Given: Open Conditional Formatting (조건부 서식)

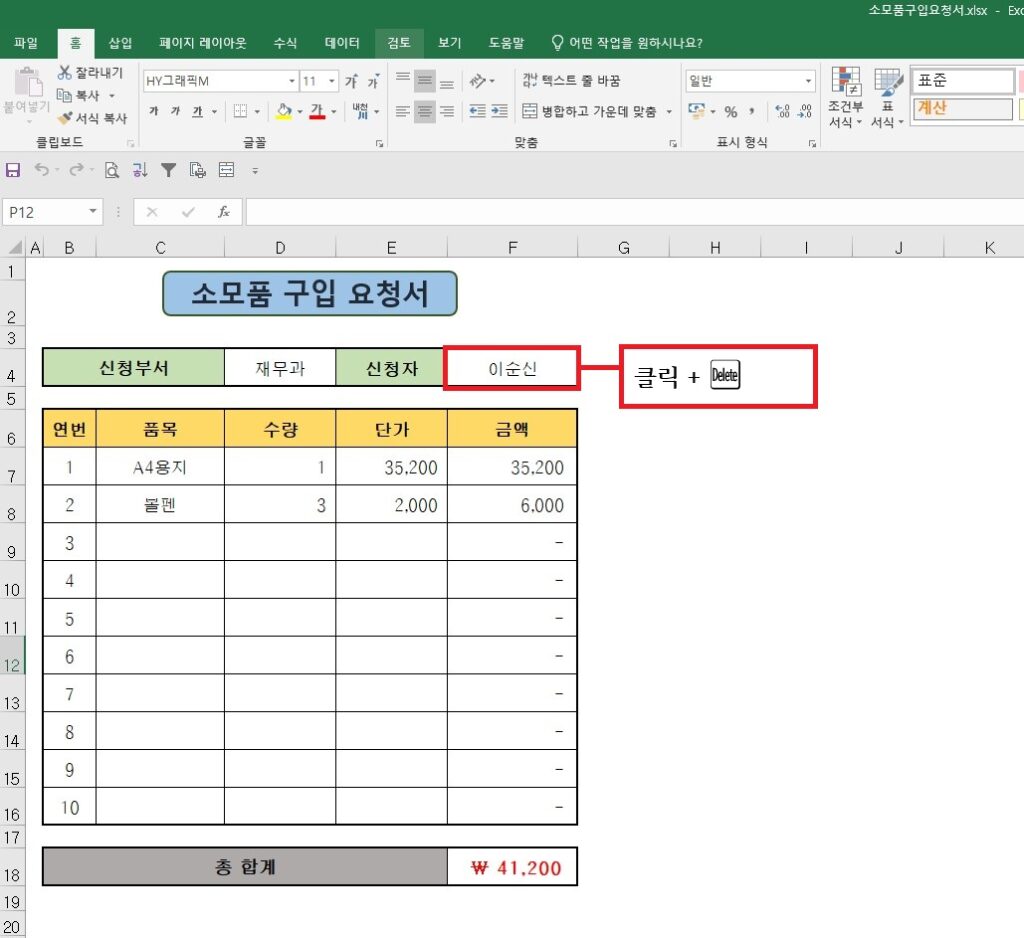Looking at the screenshot, I should (846, 97).
